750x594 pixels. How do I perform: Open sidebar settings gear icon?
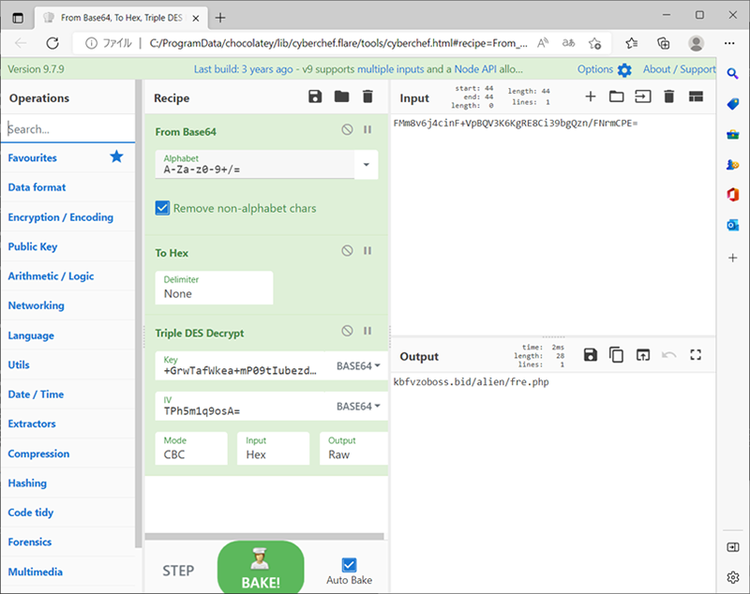pos(733,577)
